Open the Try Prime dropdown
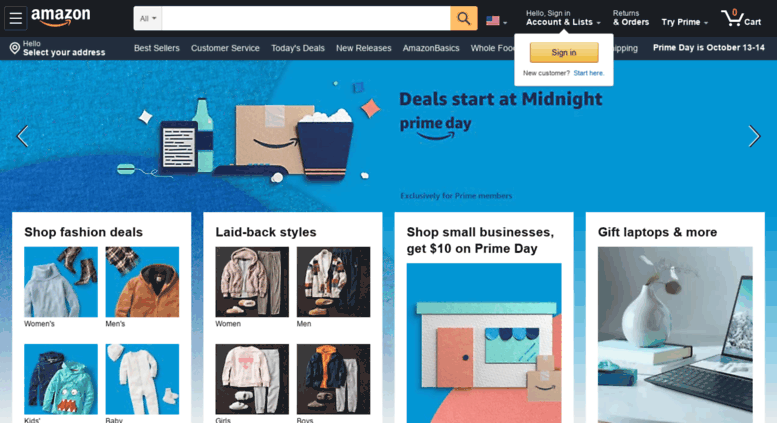The width and height of the screenshot is (777, 423). pos(684,22)
